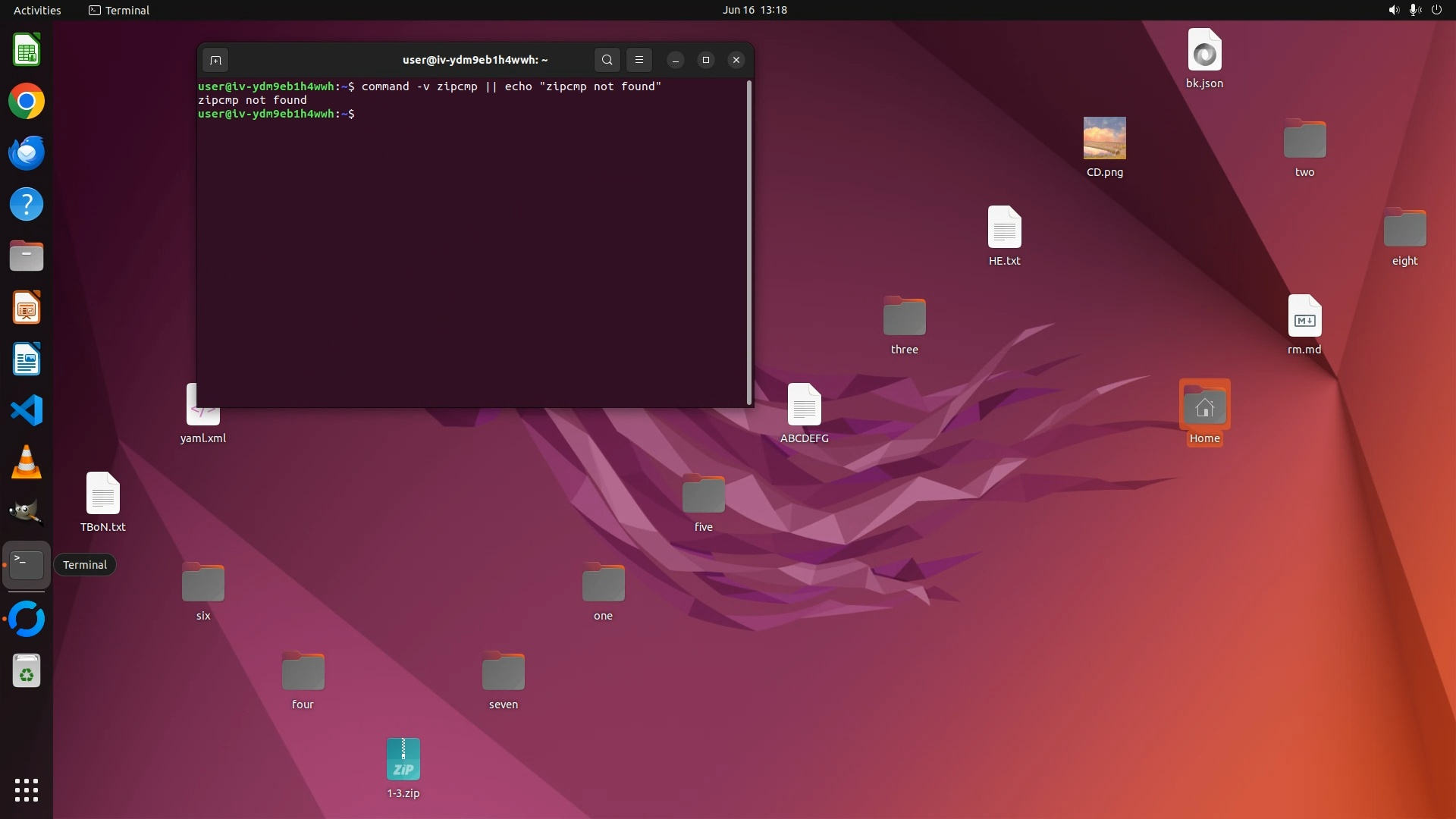Click the terminal search icon

coord(607,60)
